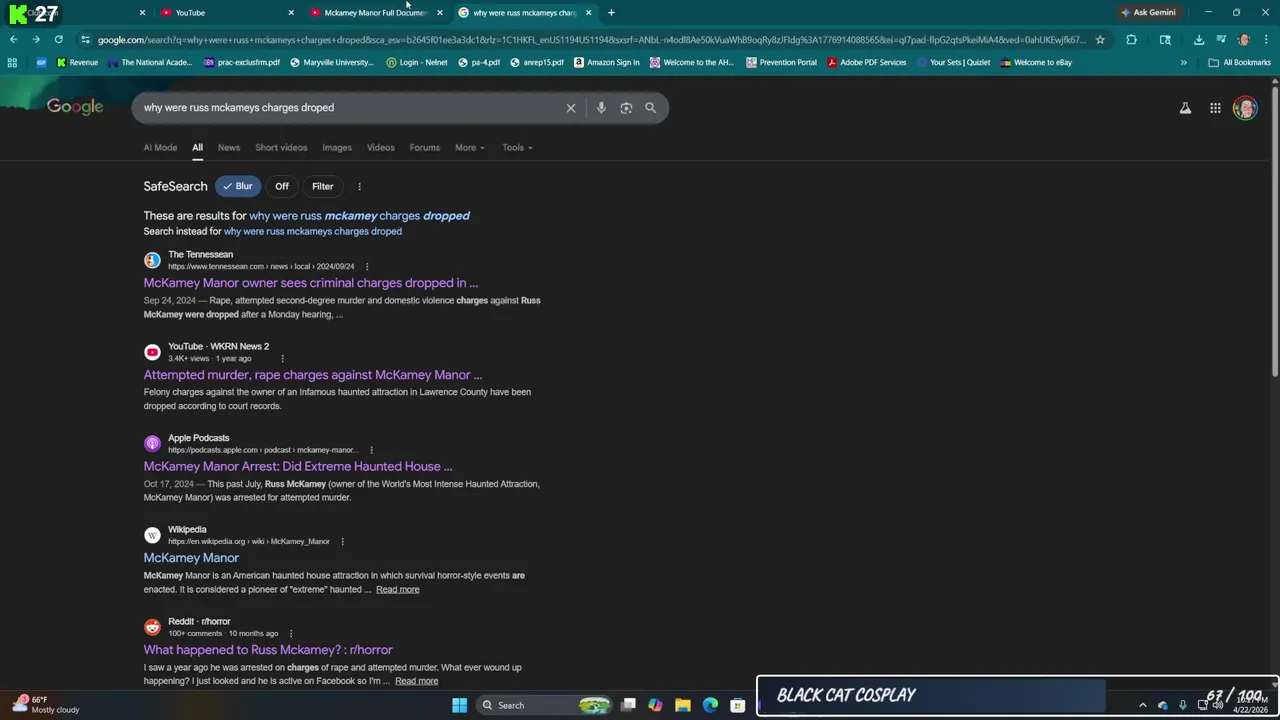
Task: Open more options for the Reddit result
Action: point(291,634)
